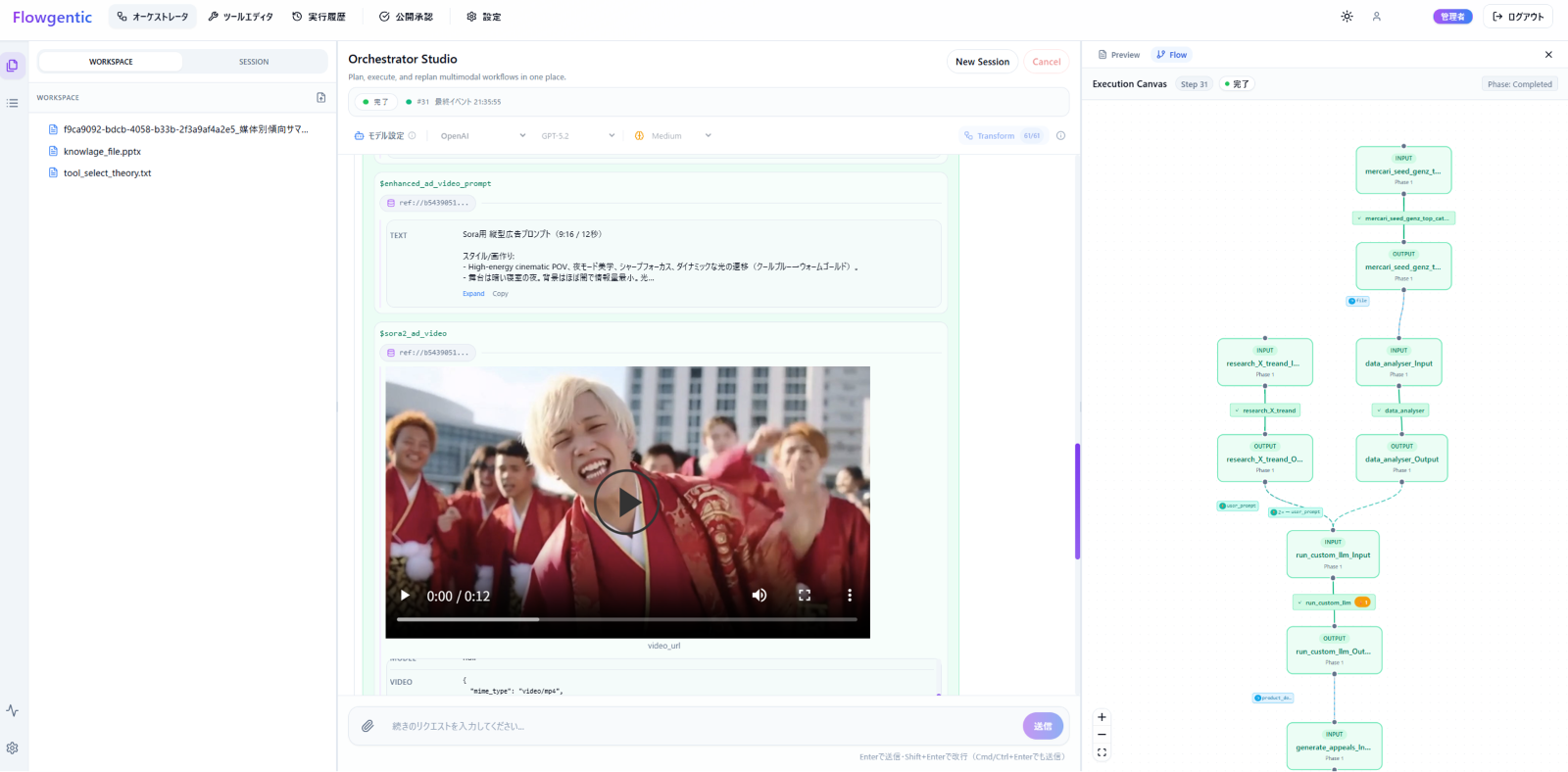The width and height of the screenshot is (1568, 772).
Task: Click the New Session button
Action: (x=982, y=62)
